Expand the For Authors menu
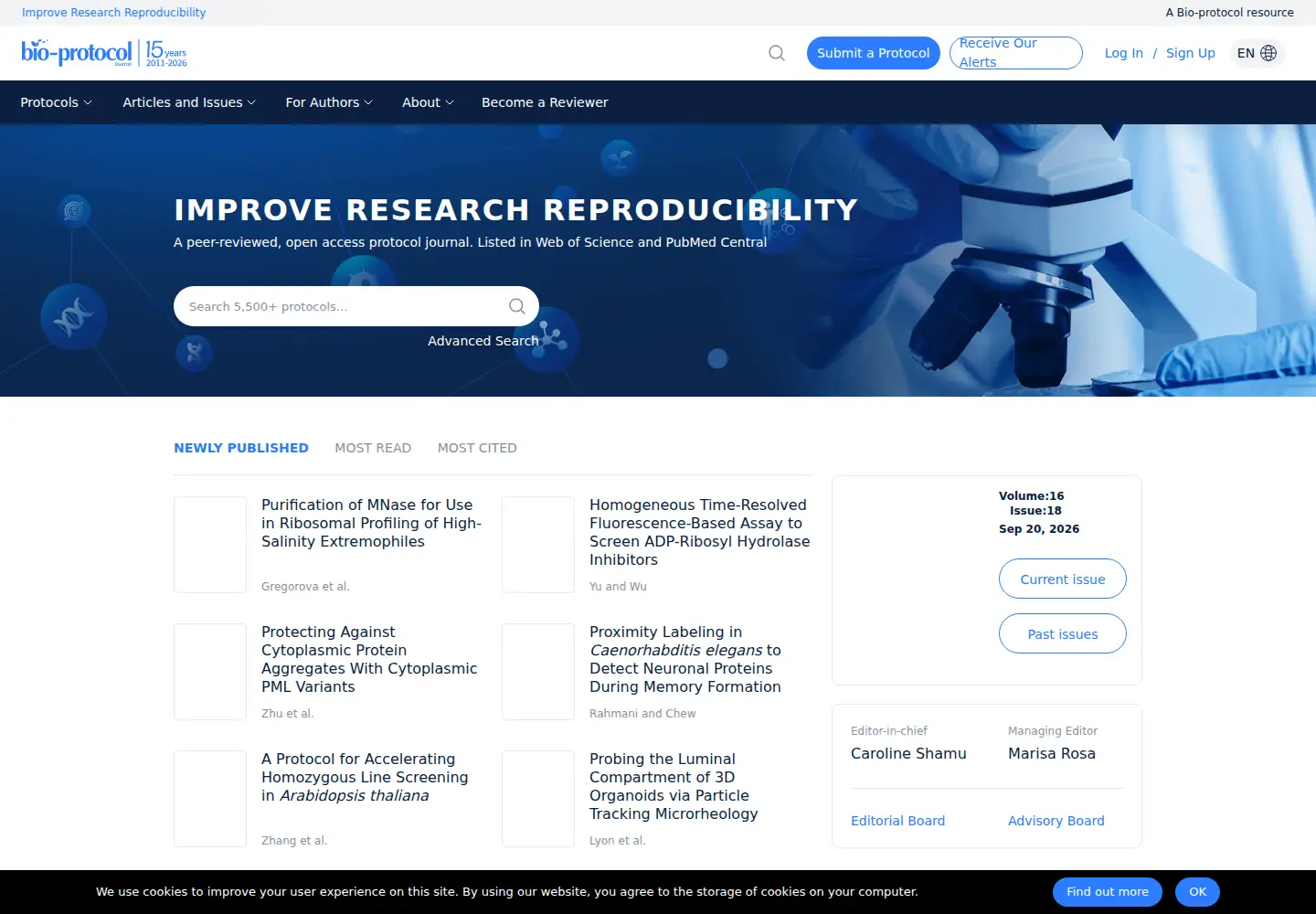 (x=329, y=102)
